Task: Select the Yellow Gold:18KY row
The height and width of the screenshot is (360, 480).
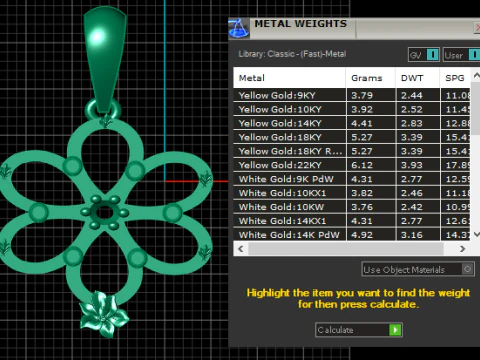Action: click(352, 137)
